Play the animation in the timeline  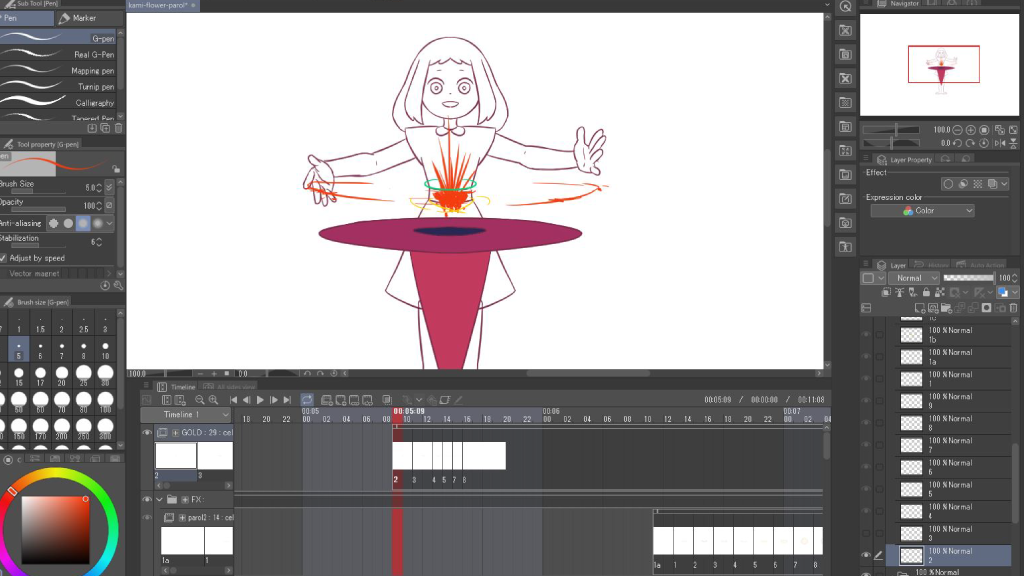[x=260, y=400]
